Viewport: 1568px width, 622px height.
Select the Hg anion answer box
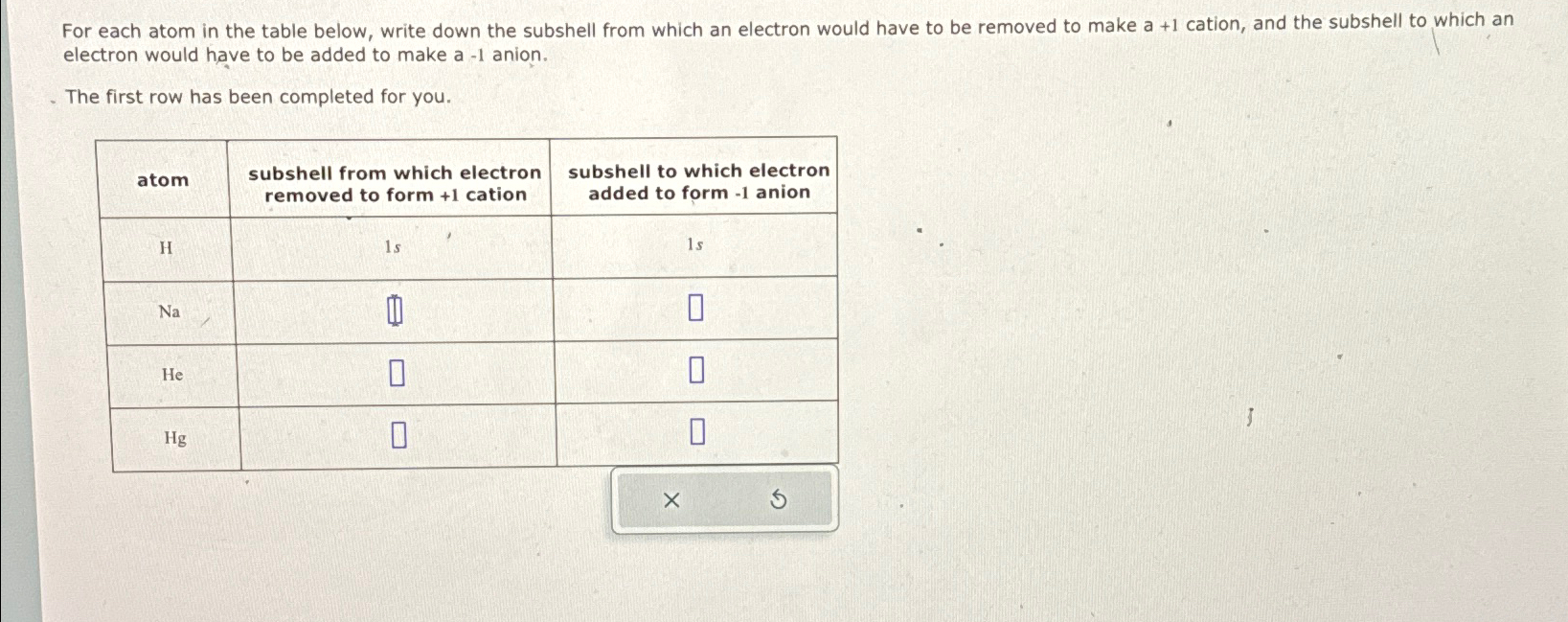pos(698,433)
